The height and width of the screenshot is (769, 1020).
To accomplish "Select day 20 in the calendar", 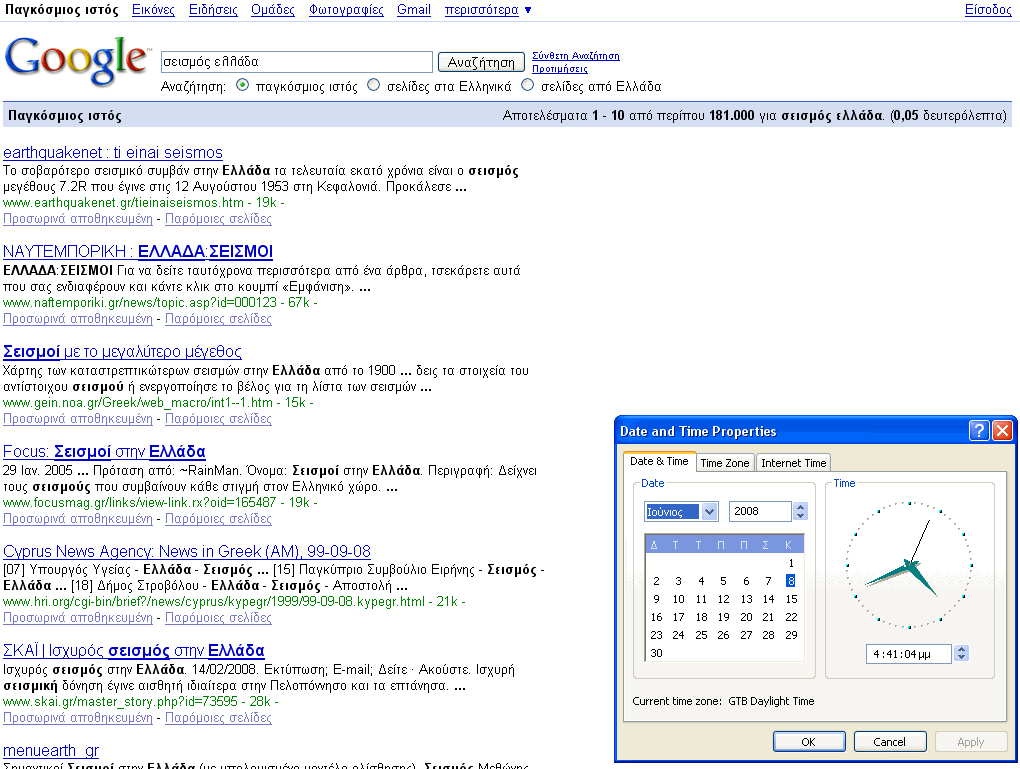I will coord(746,617).
